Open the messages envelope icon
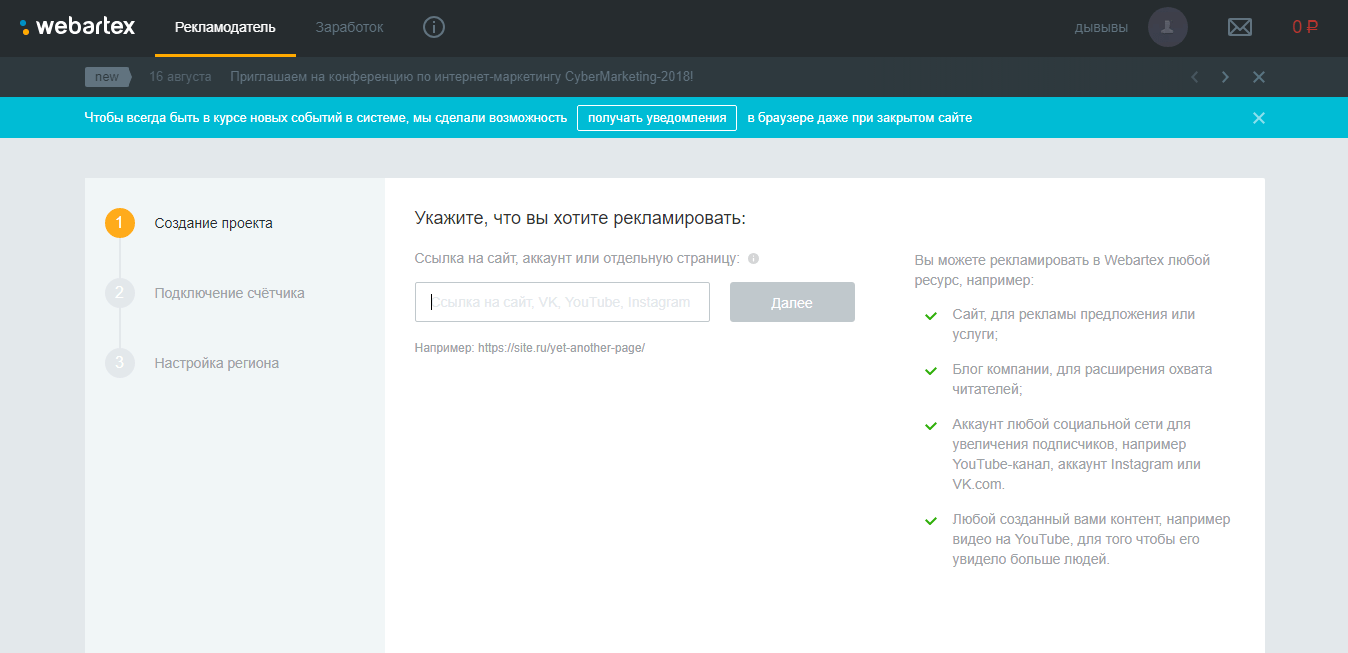The image size is (1348, 653). [1239, 27]
